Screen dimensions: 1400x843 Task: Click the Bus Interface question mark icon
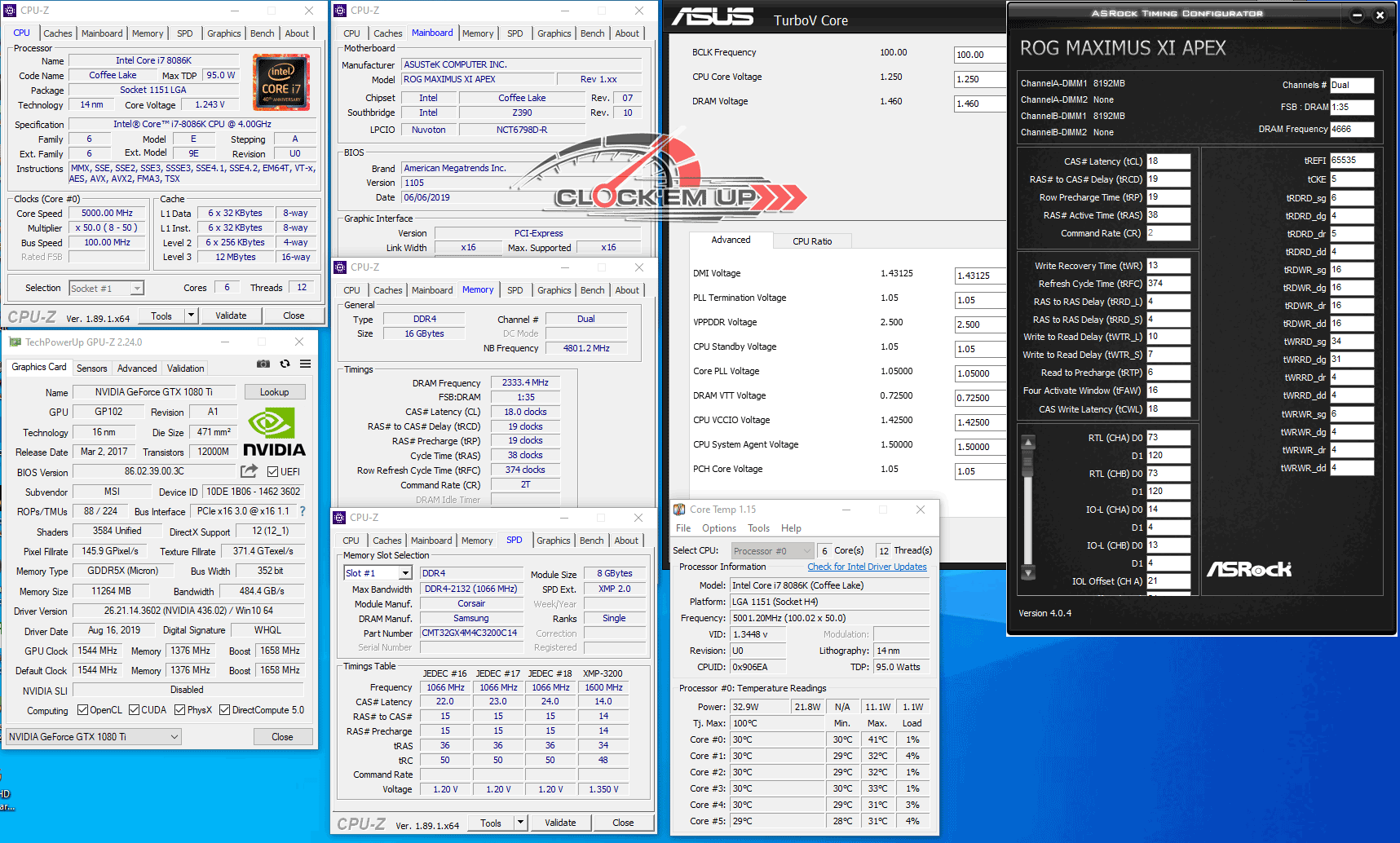pos(303,511)
